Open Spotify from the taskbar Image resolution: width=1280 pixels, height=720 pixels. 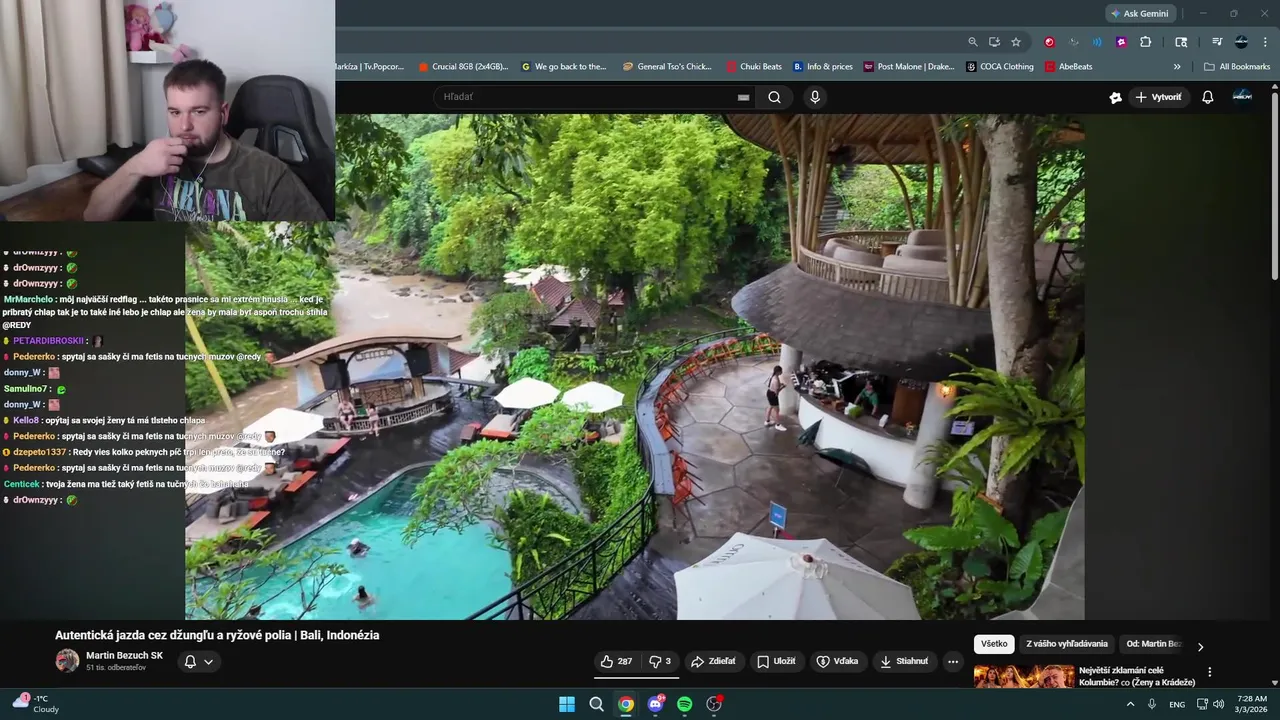tap(685, 704)
